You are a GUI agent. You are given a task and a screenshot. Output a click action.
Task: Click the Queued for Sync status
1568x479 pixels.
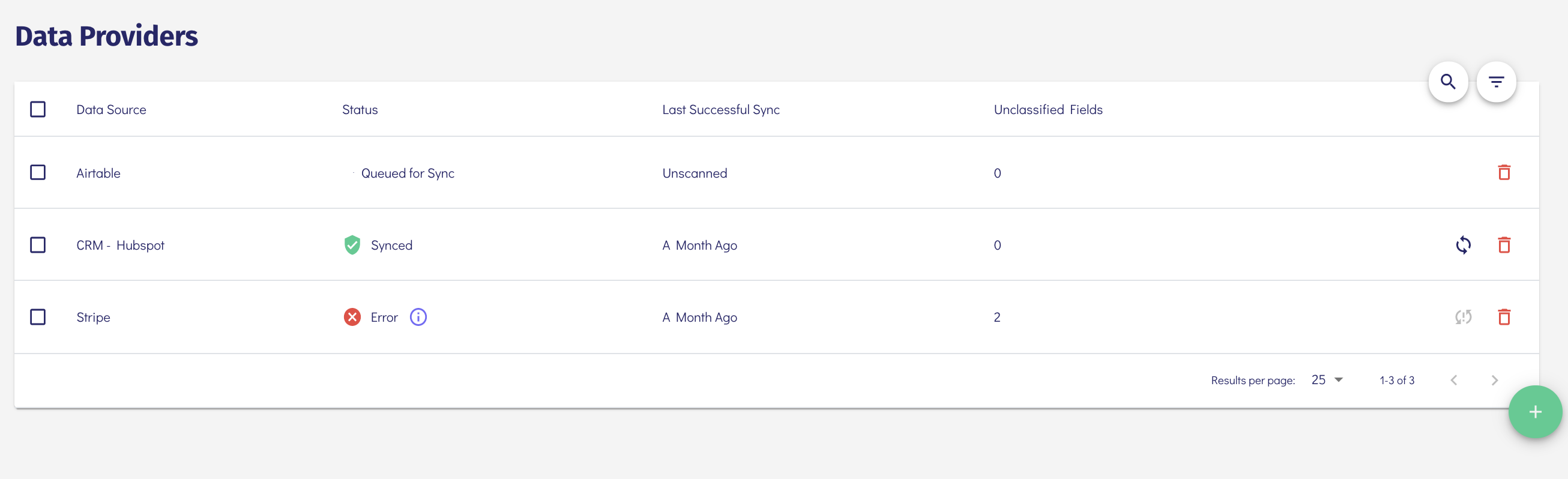[x=408, y=173]
